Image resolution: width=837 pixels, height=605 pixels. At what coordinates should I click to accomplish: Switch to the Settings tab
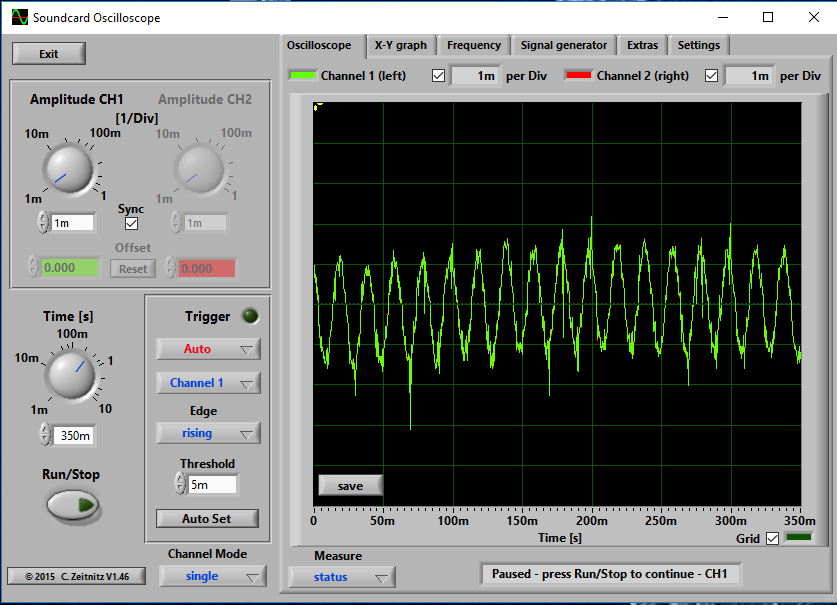pos(699,45)
